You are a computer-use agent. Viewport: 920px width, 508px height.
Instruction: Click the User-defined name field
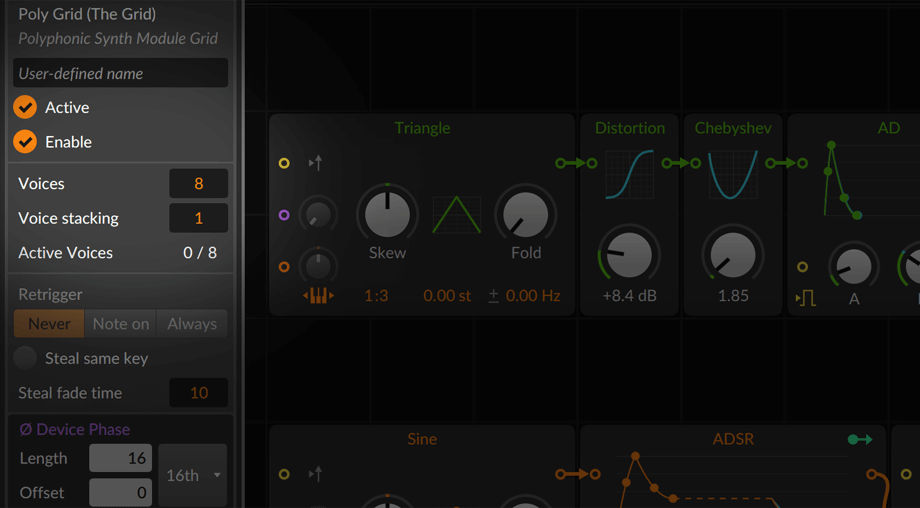(x=120, y=73)
